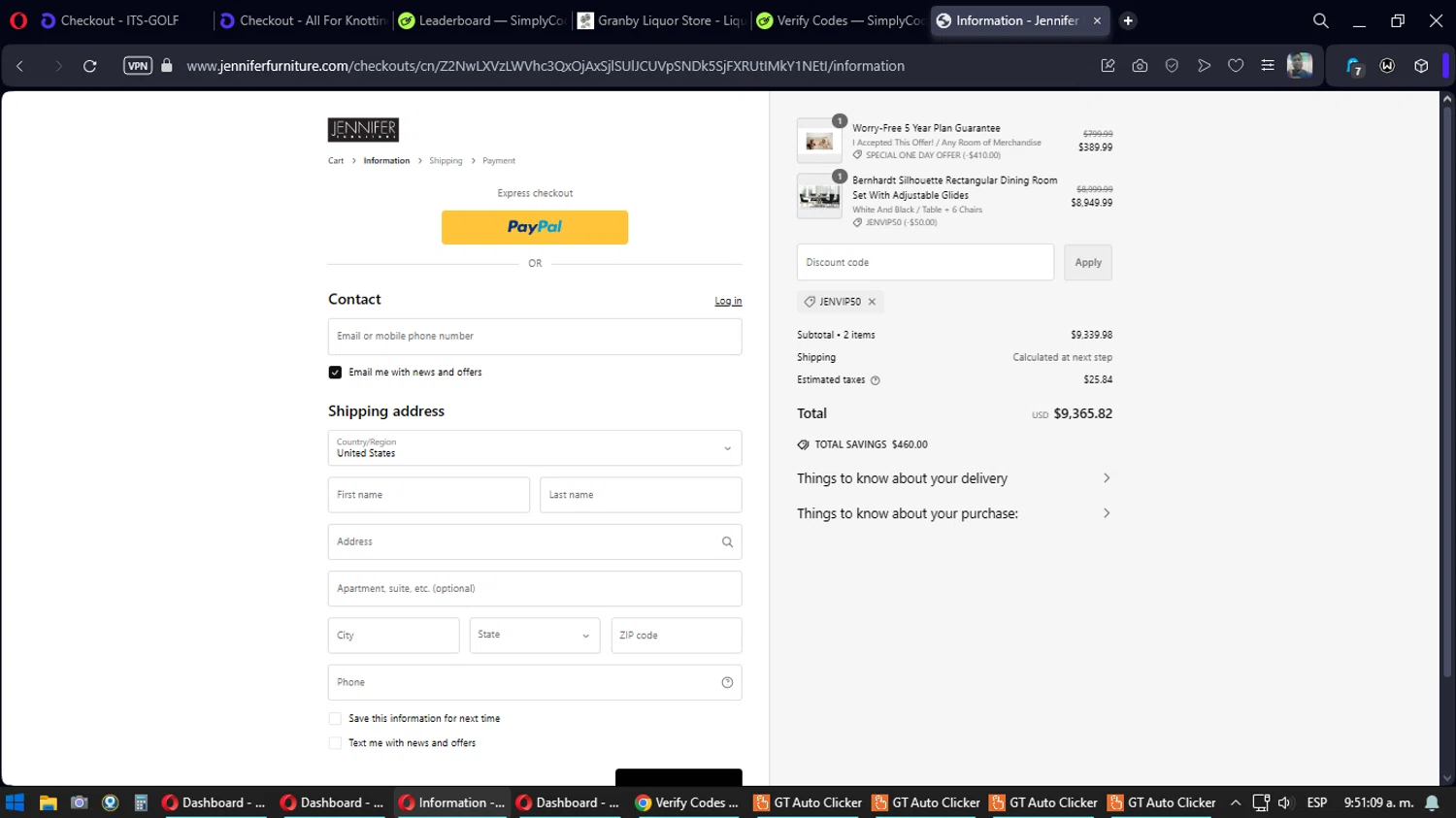Switch to Verify Codes SimplyCodes tab
The image size is (1456, 818).
point(841,20)
